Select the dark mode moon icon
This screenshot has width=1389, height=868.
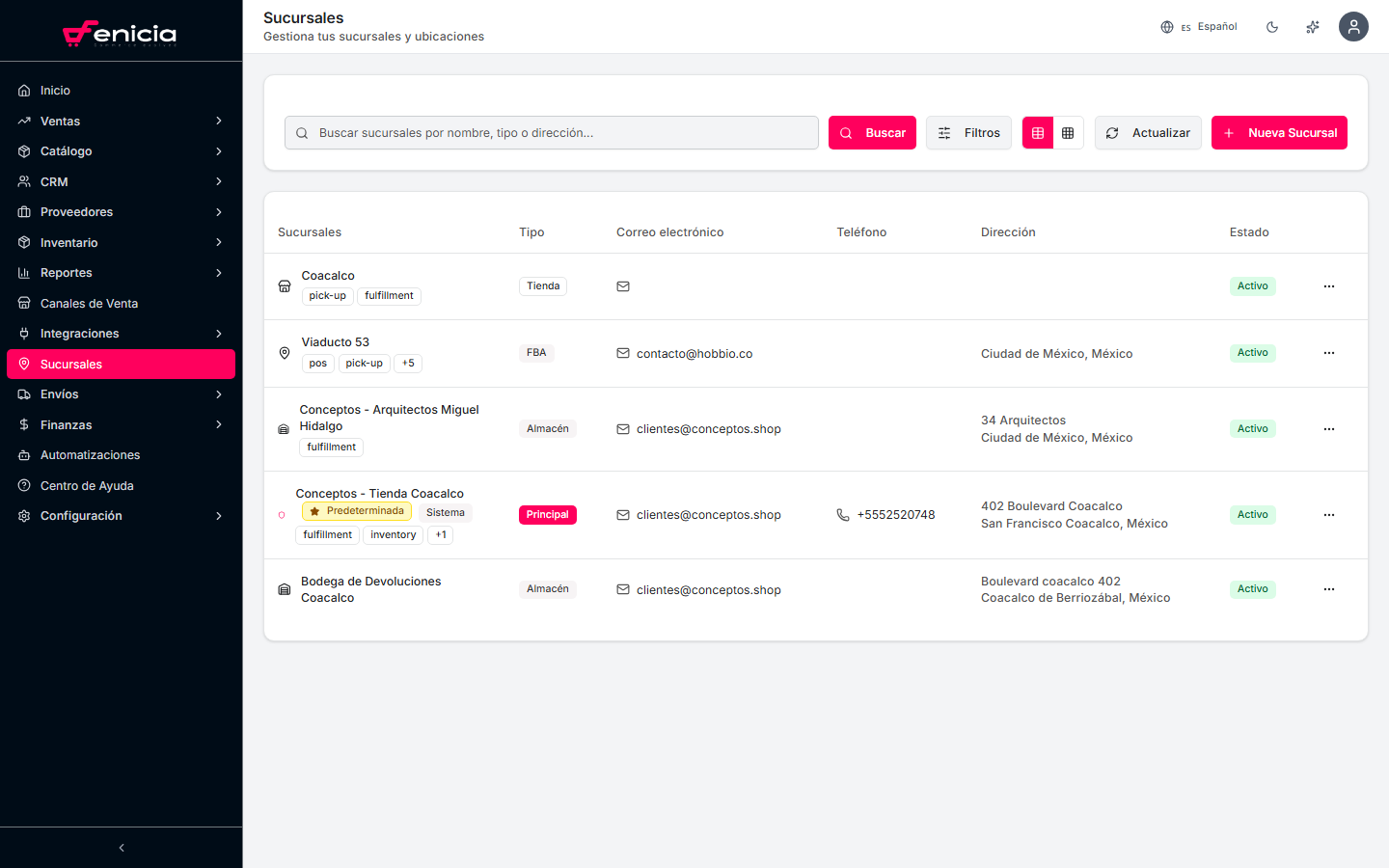[1272, 27]
